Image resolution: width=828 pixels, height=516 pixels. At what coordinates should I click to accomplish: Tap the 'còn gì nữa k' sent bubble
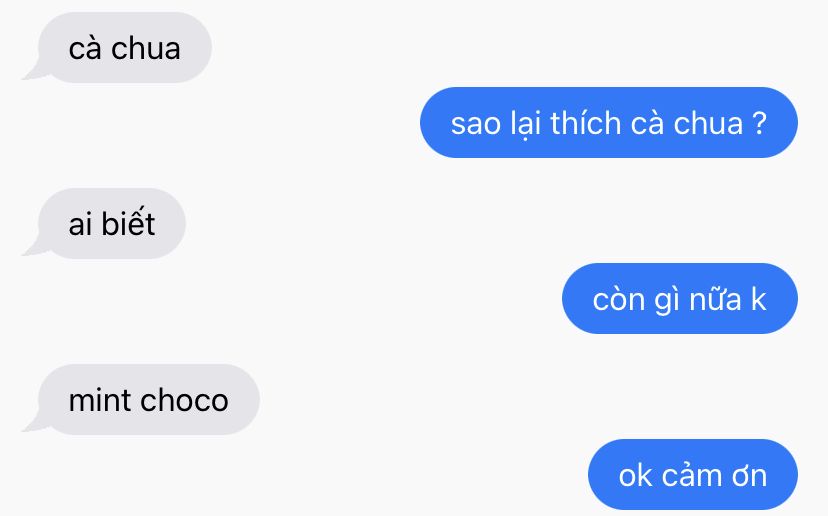tap(680, 298)
